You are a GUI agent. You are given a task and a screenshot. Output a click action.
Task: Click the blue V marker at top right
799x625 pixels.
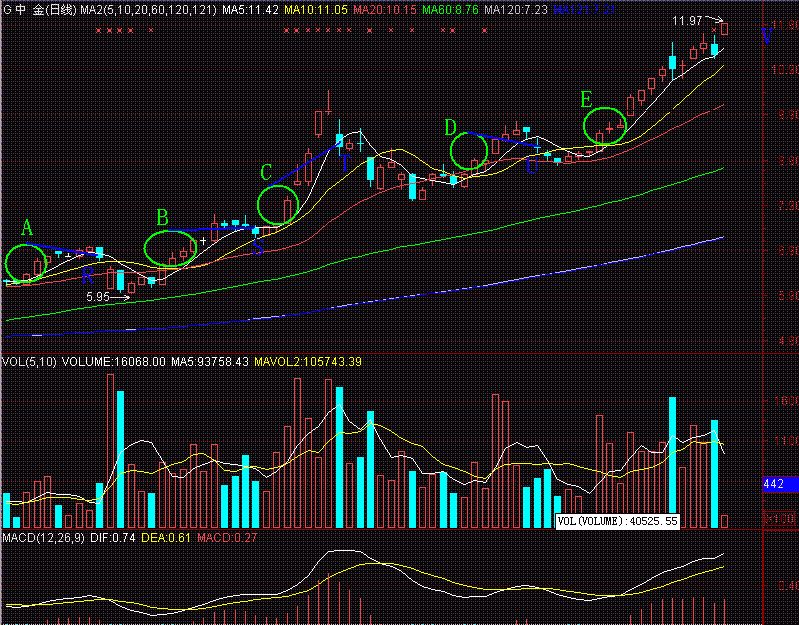coord(767,37)
